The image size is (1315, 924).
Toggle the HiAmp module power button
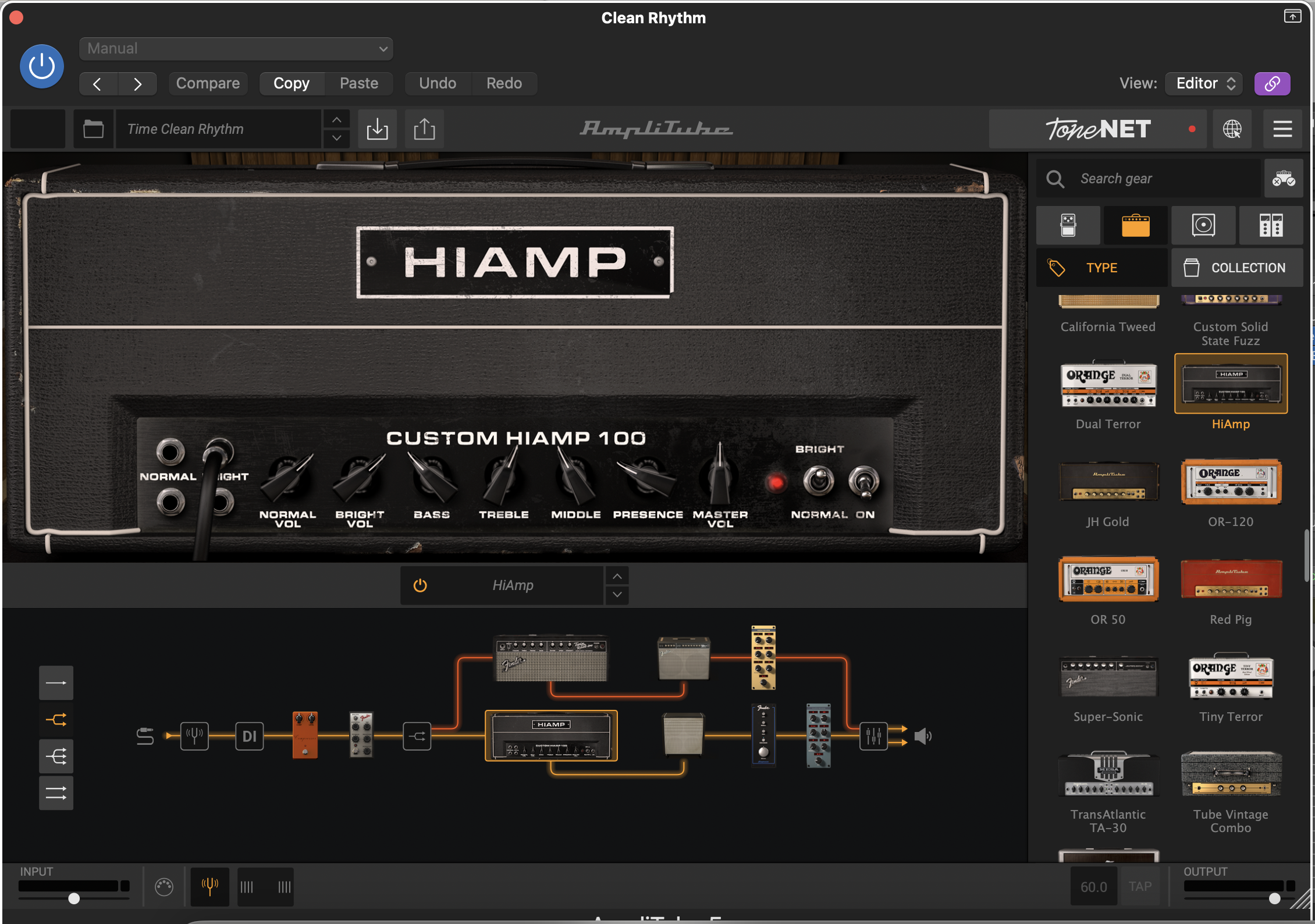(x=420, y=585)
